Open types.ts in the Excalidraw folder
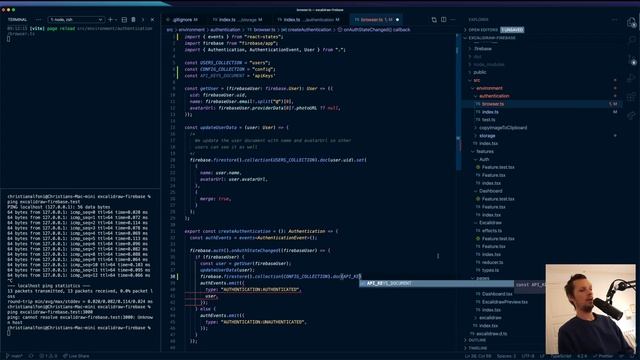 (490, 270)
